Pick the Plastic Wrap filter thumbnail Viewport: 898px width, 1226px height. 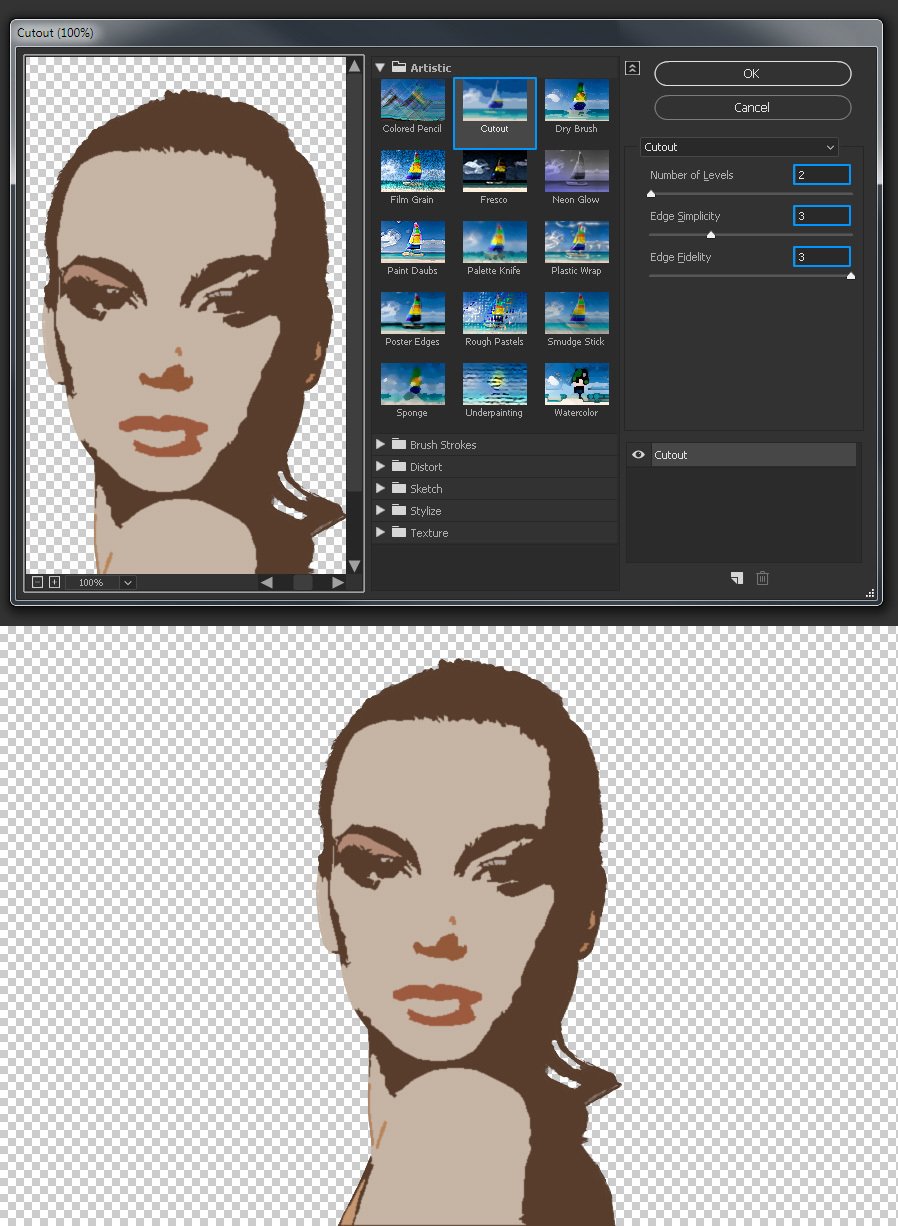576,242
